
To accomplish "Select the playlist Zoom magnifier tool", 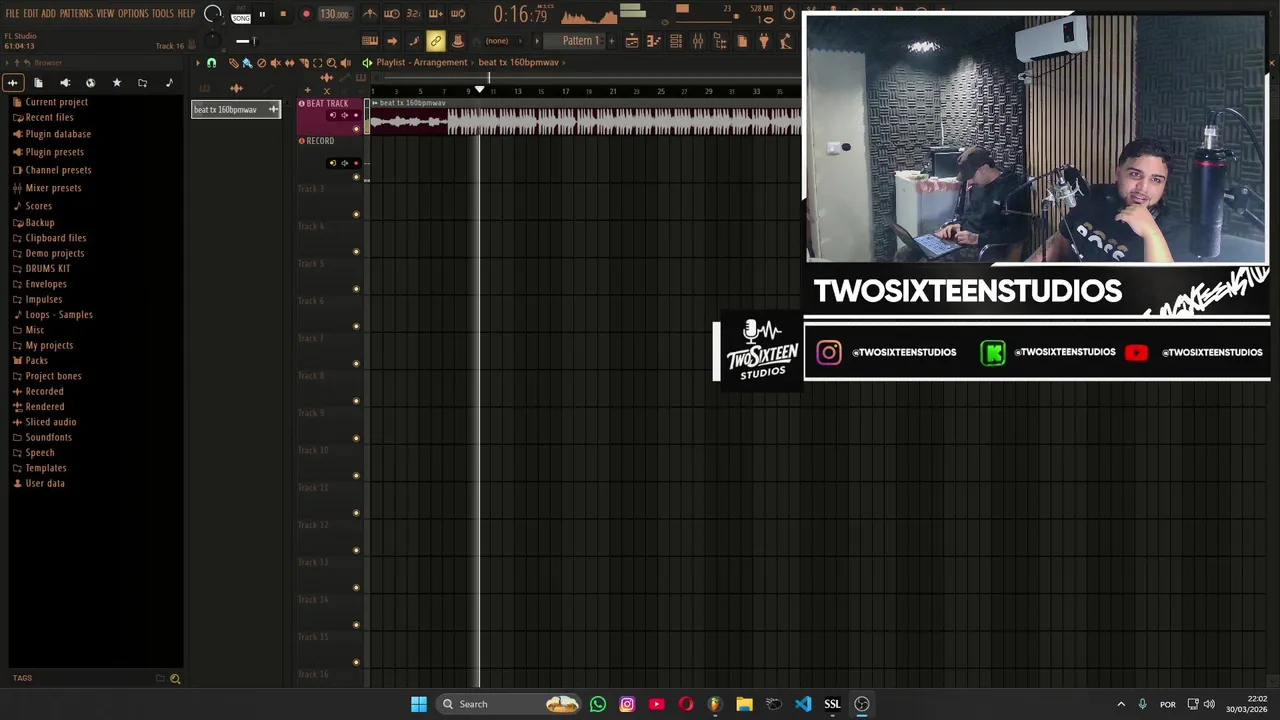I will [332, 62].
